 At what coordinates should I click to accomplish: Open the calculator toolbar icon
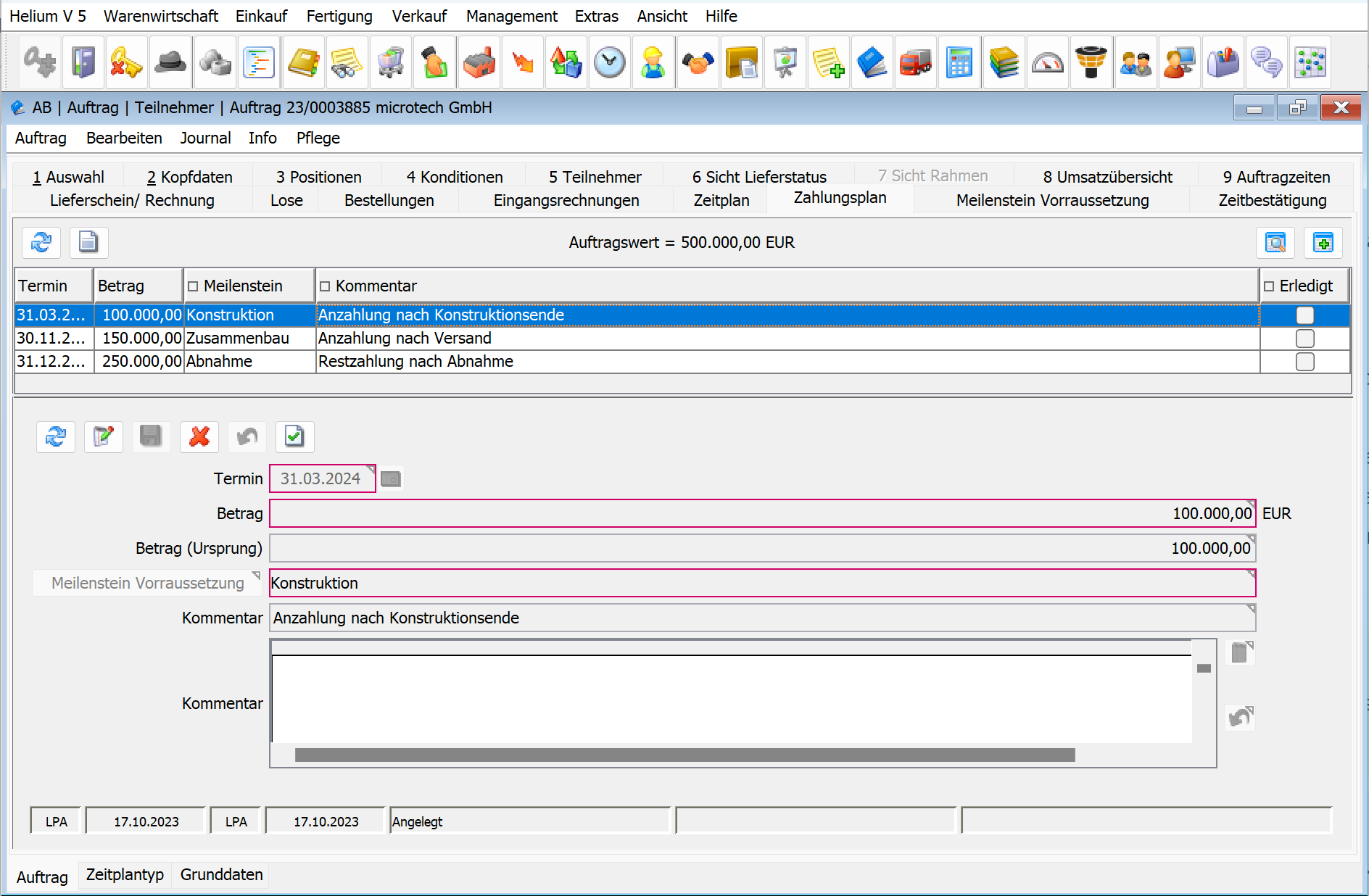[x=959, y=63]
